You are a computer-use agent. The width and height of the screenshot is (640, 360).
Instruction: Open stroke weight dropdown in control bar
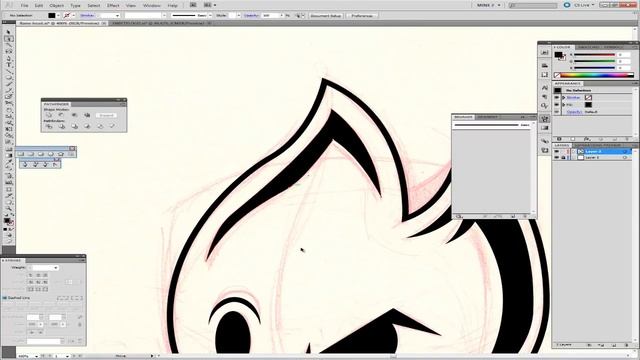(x=118, y=16)
